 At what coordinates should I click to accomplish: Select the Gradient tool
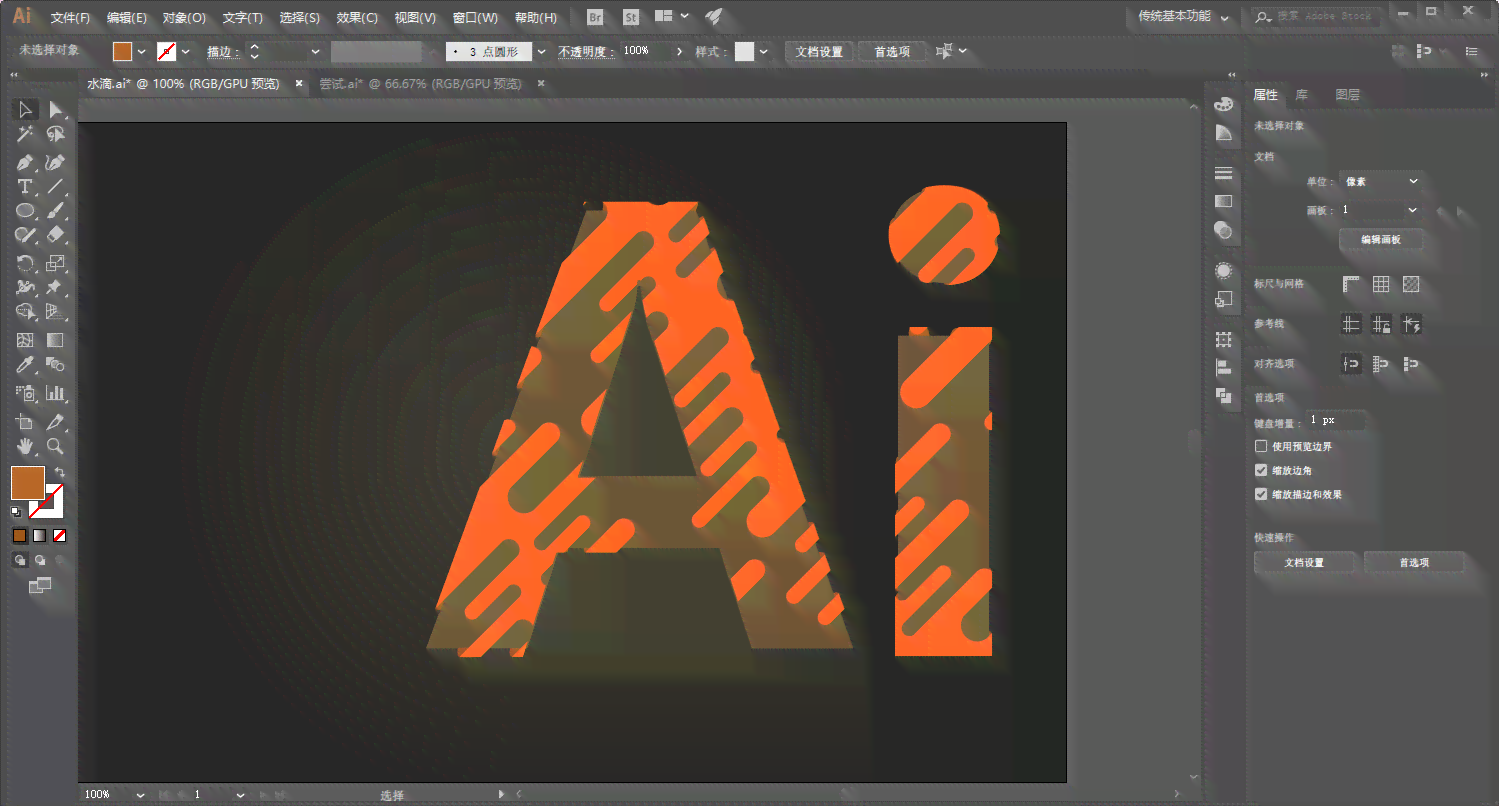(56, 341)
